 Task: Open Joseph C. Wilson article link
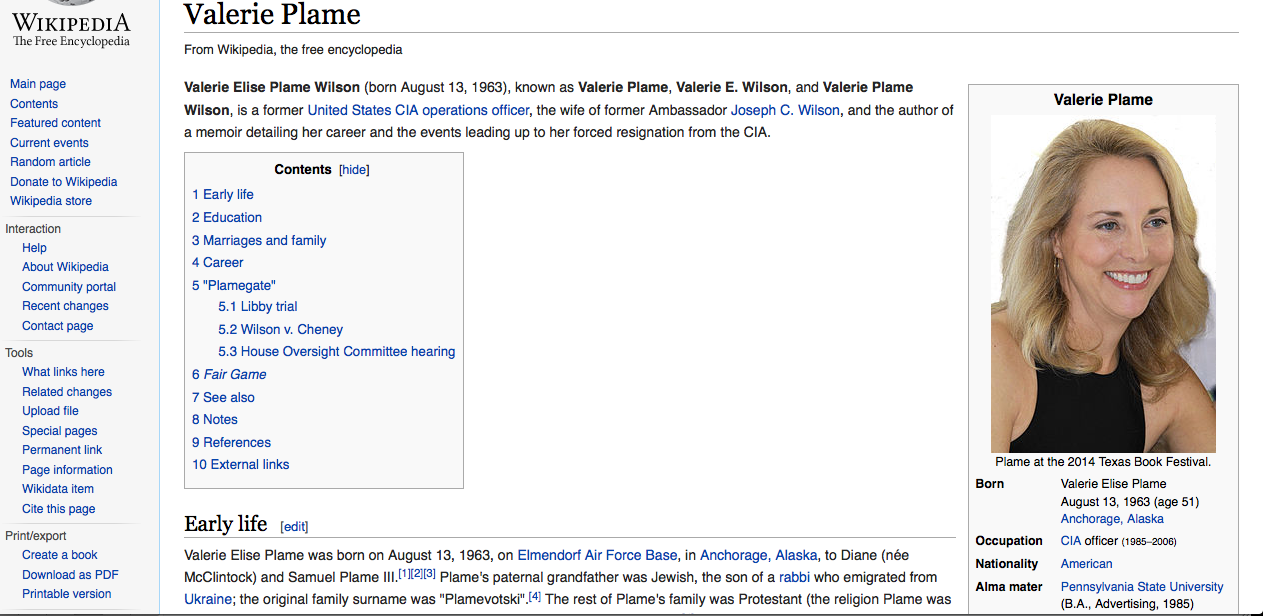785,110
